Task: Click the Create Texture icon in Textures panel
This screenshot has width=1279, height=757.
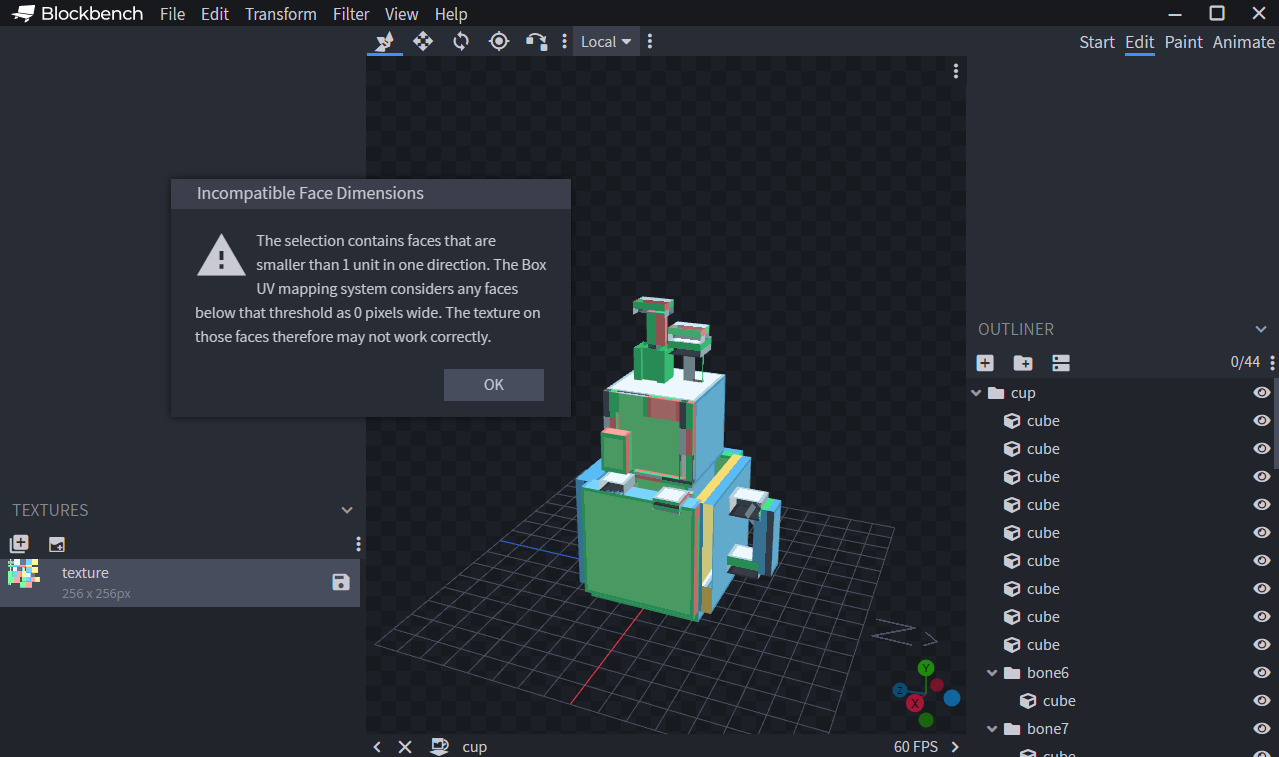Action: pos(19,543)
